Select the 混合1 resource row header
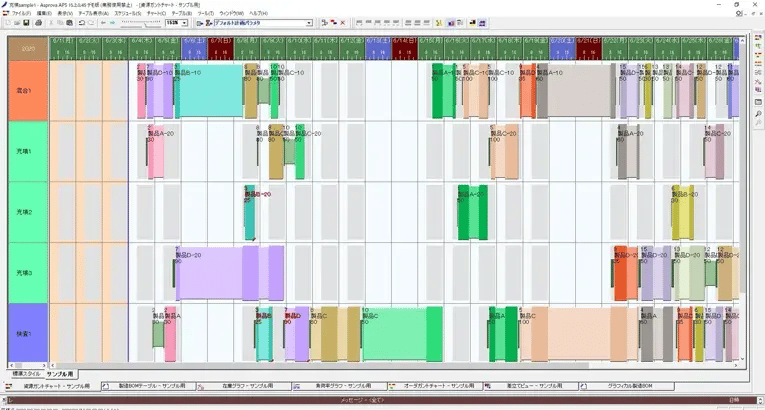Image resolution: width=765 pixels, height=410 pixels. click(x=26, y=91)
